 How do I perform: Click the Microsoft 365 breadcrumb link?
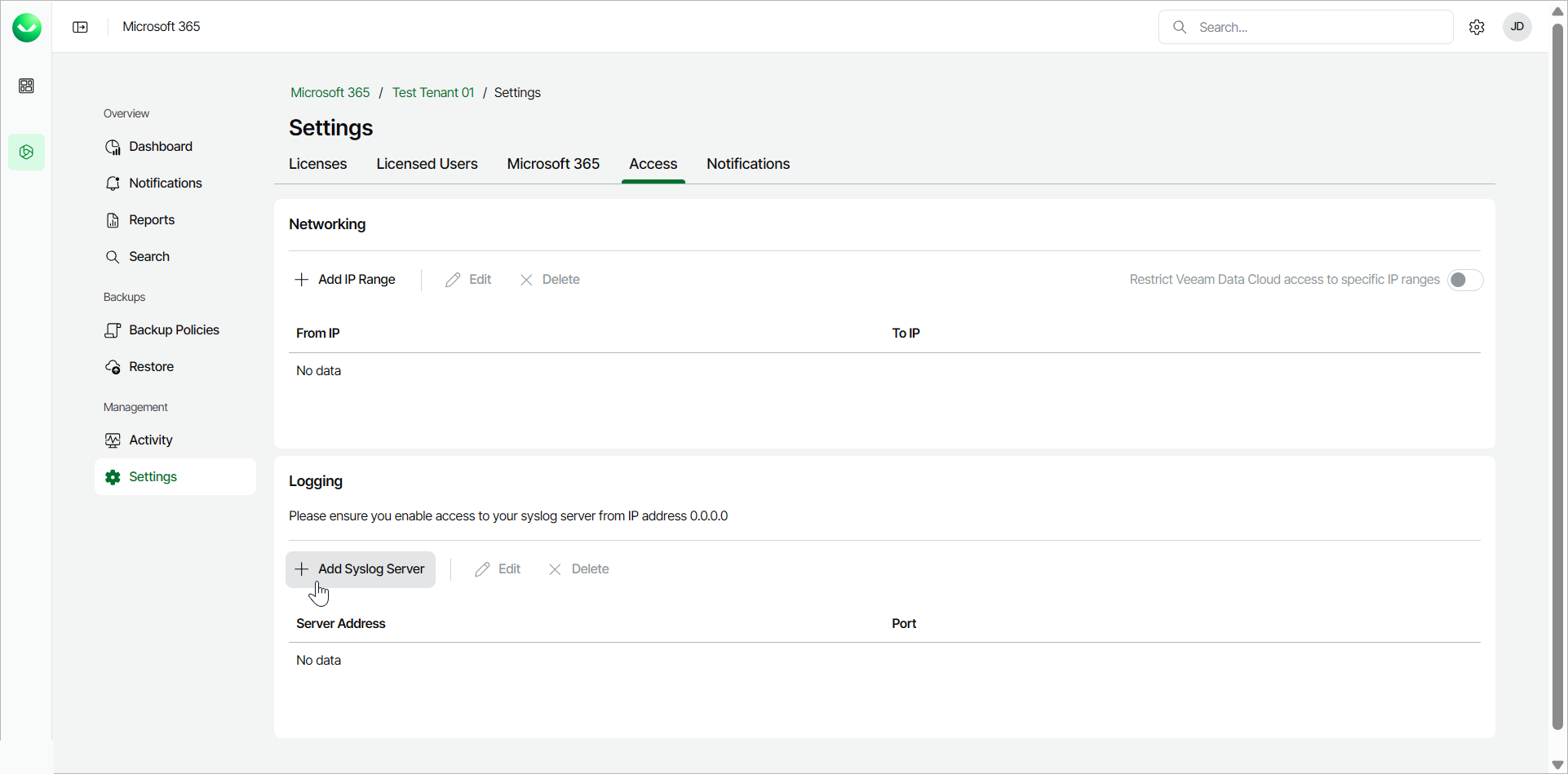pos(330,93)
